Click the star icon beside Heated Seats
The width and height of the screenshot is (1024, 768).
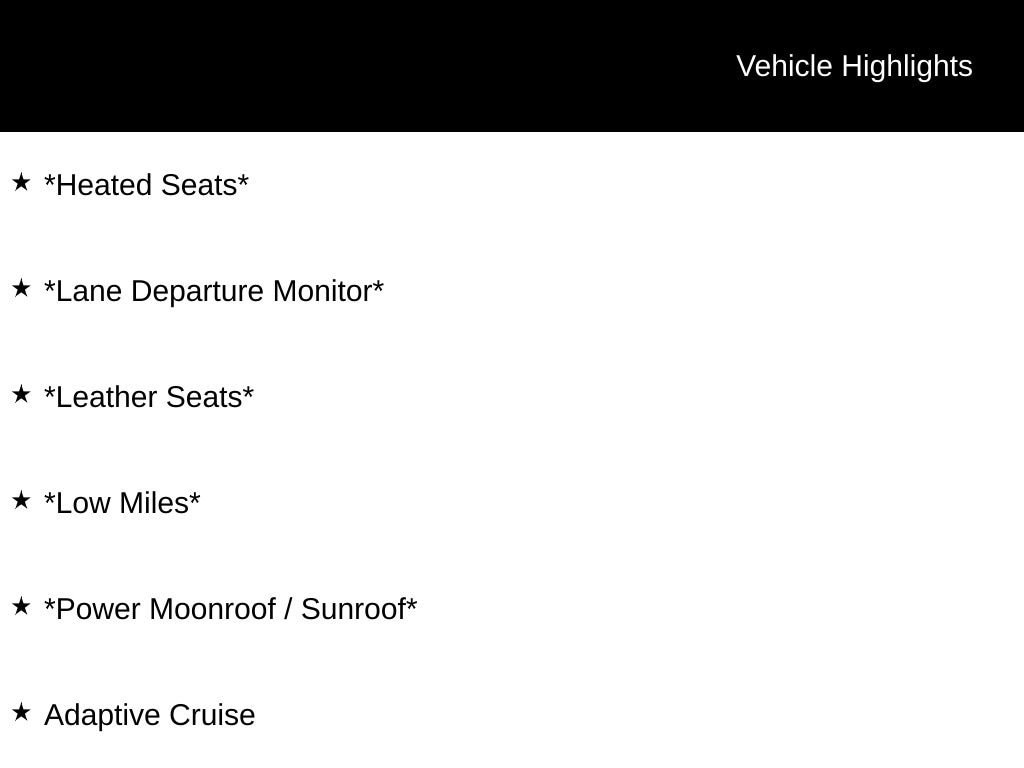point(21,182)
